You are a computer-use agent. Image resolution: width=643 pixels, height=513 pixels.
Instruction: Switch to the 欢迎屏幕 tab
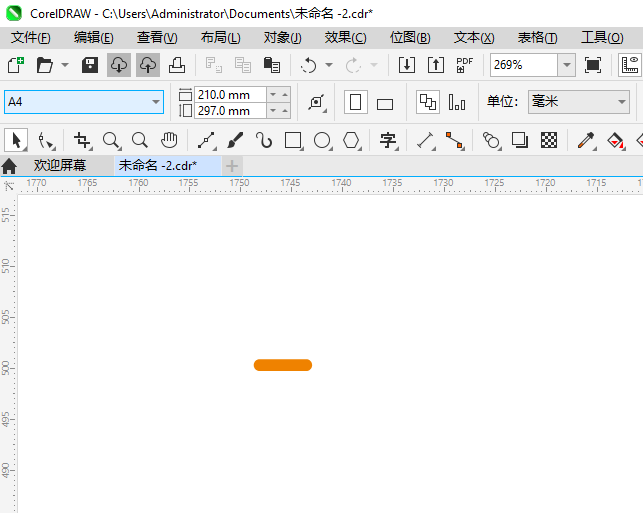click(60, 166)
